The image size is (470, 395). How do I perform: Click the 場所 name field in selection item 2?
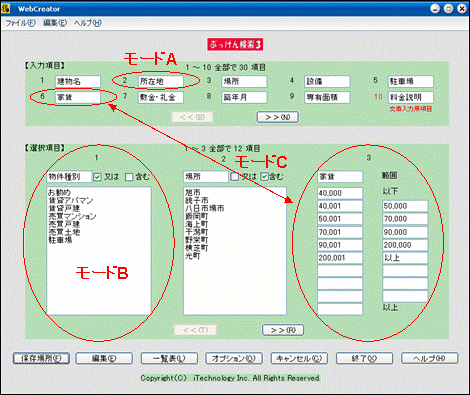206,177
